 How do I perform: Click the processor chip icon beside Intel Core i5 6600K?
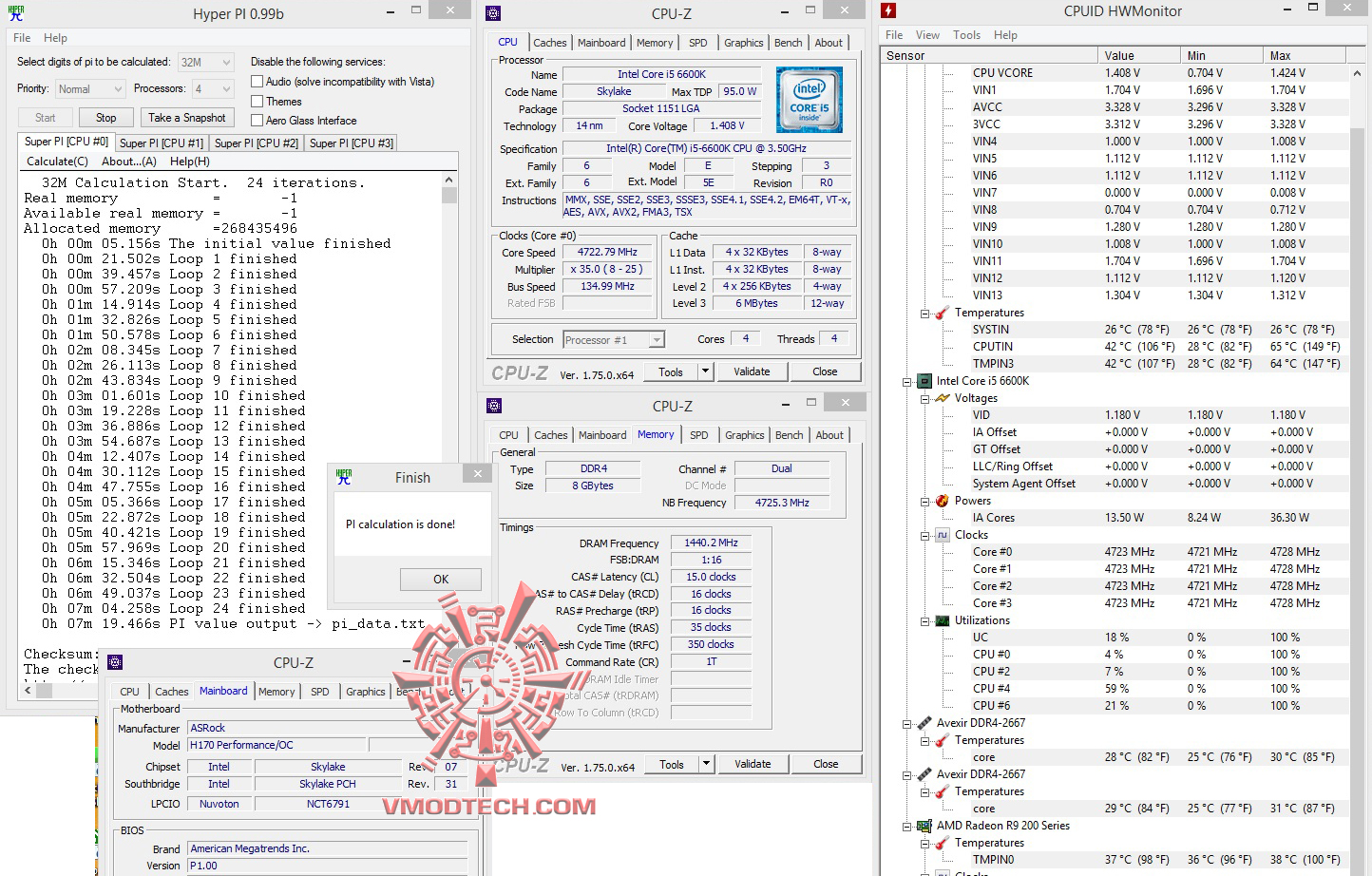924,381
